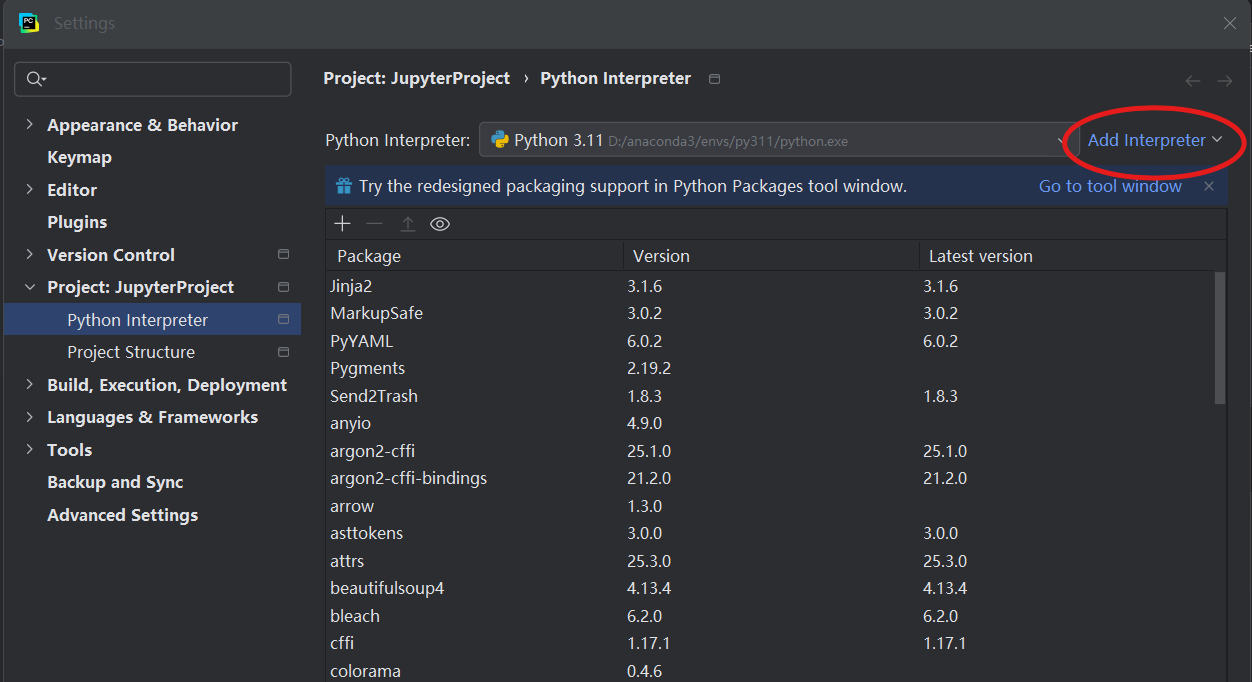This screenshot has height=682, width=1252.
Task: Select the cffi package row
Action: (769, 643)
